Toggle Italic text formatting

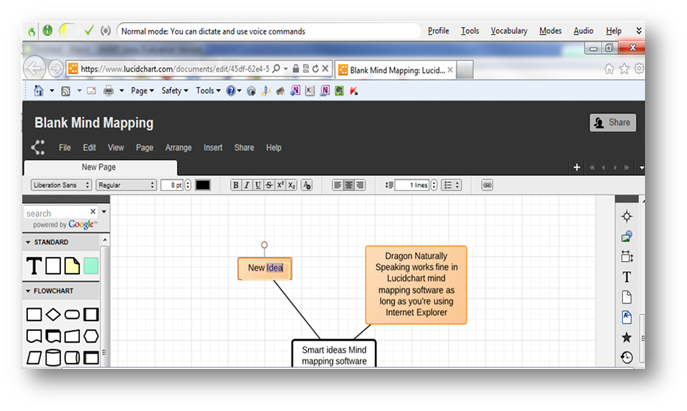click(x=247, y=185)
